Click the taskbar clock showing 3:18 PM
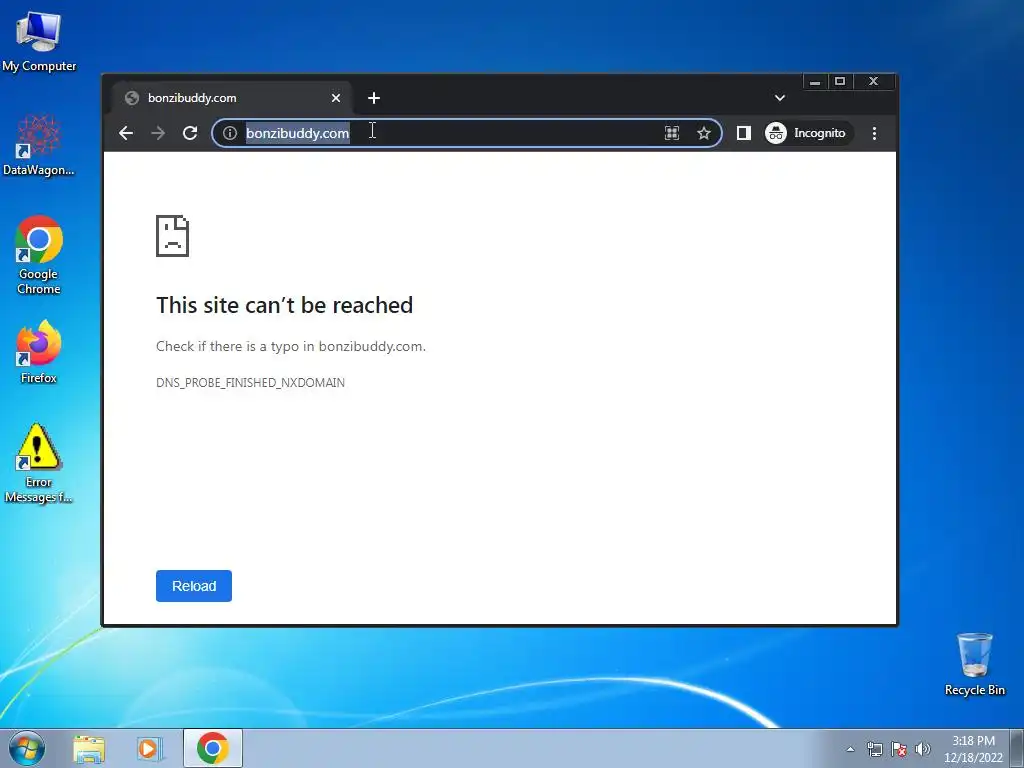This screenshot has height=768, width=1024. pos(973,748)
